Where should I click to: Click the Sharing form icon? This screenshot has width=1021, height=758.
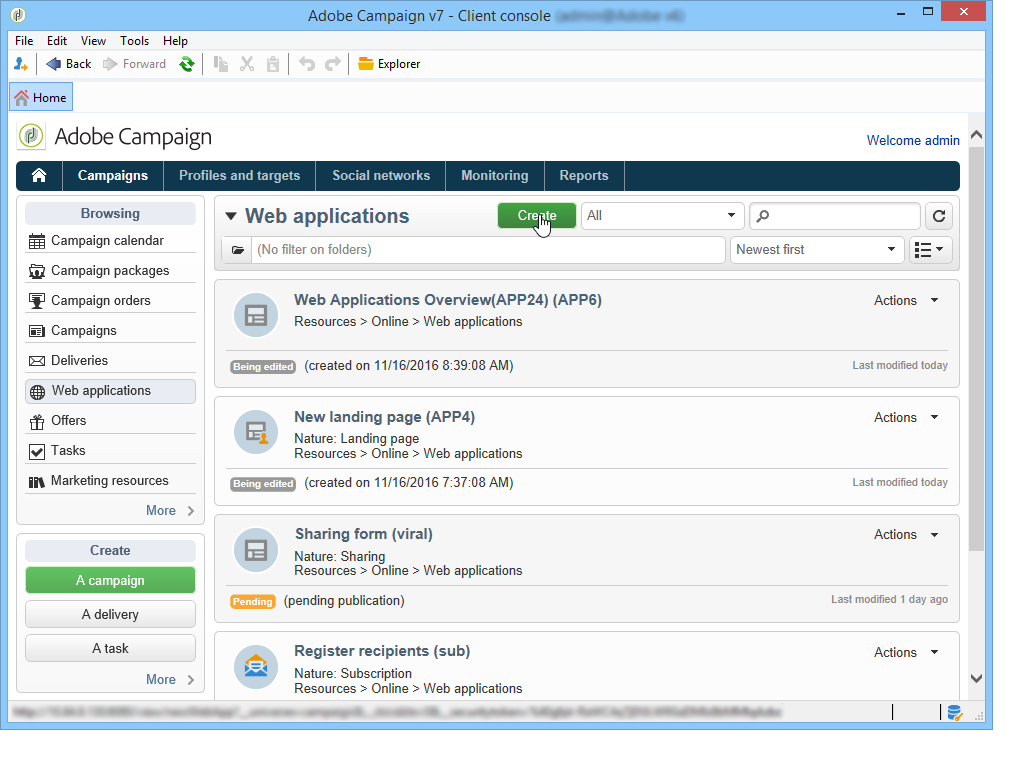click(256, 550)
